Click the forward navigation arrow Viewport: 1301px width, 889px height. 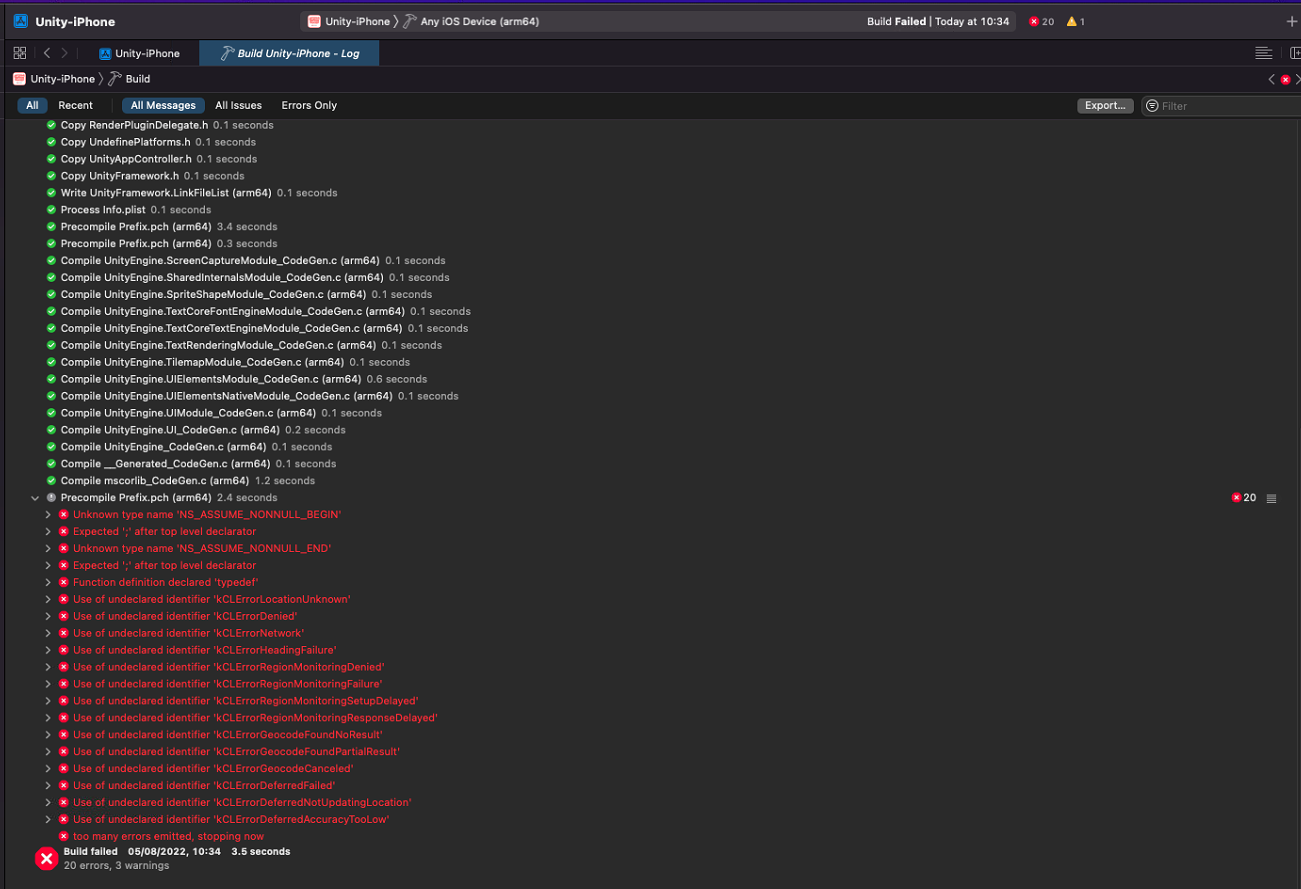(63, 52)
